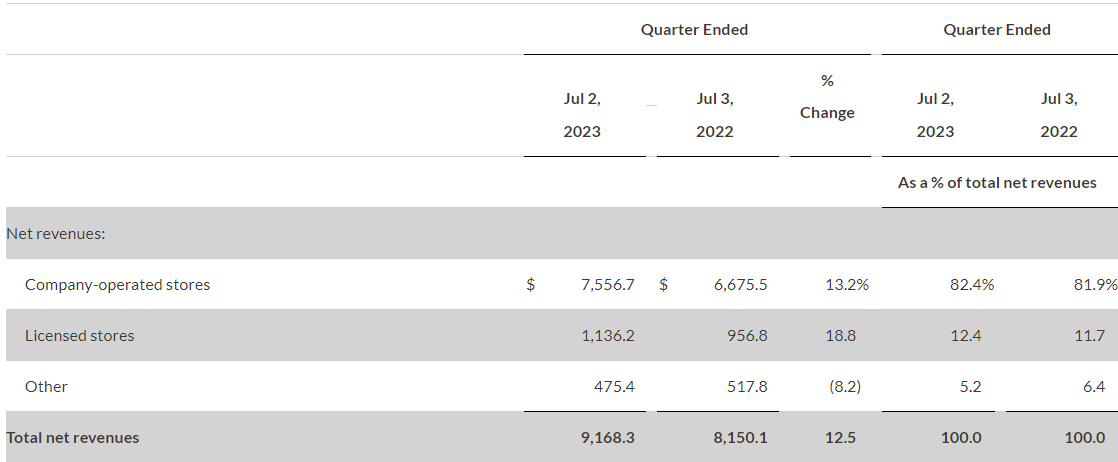Click the 12.5 total percent change
This screenshot has width=1118, height=462.
[x=841, y=437]
